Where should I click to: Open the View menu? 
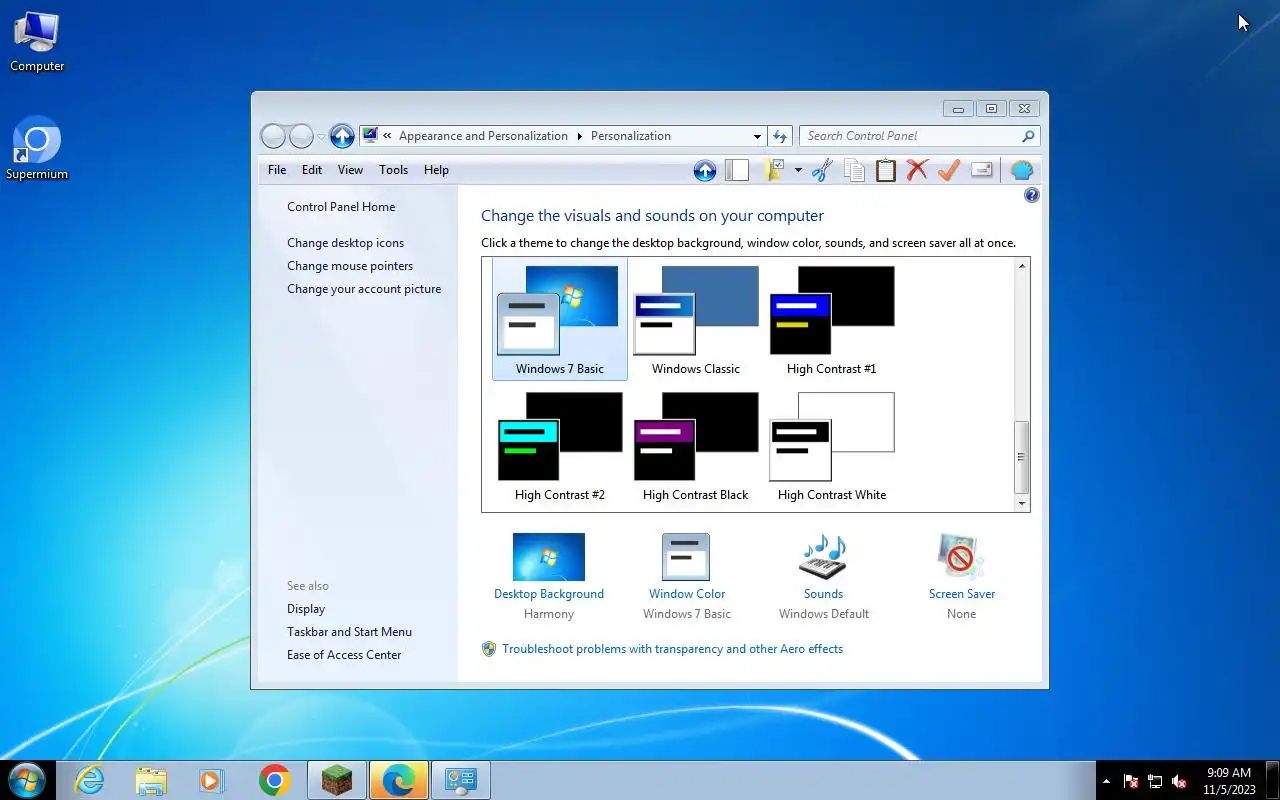[x=350, y=170]
